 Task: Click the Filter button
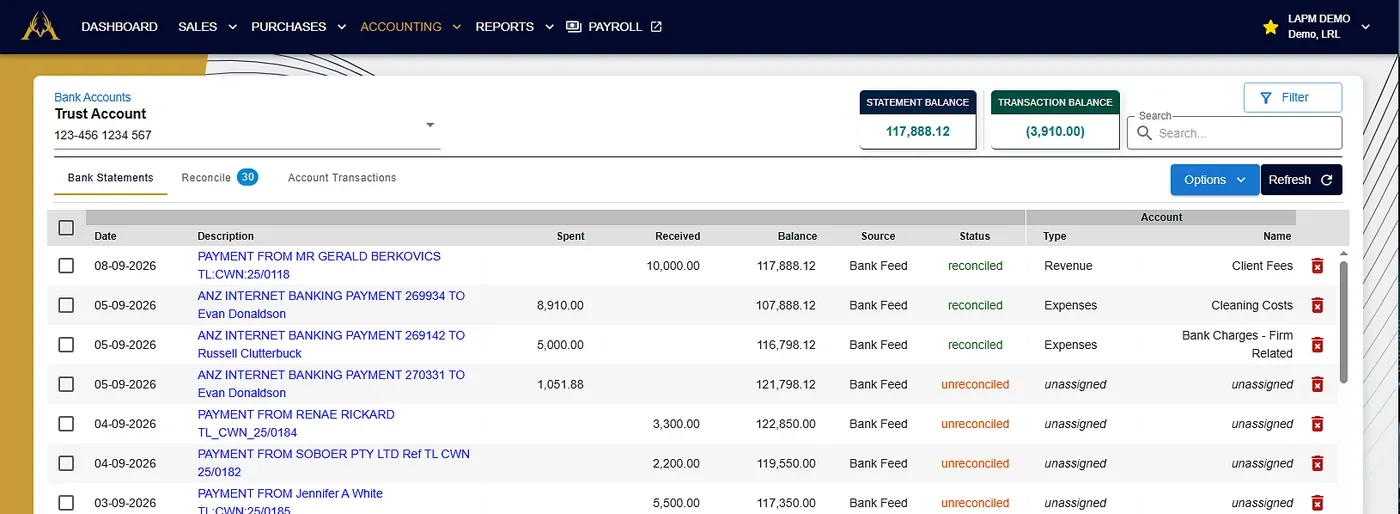[1293, 97]
